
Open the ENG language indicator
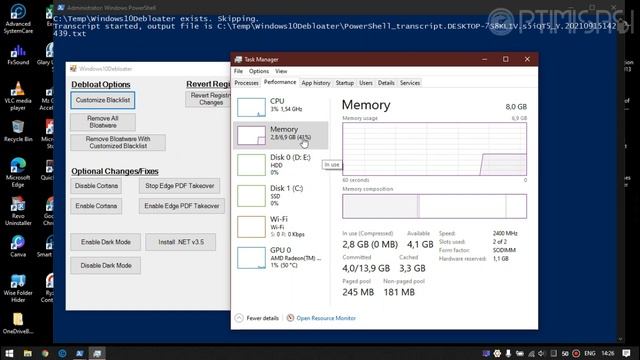tap(589, 353)
